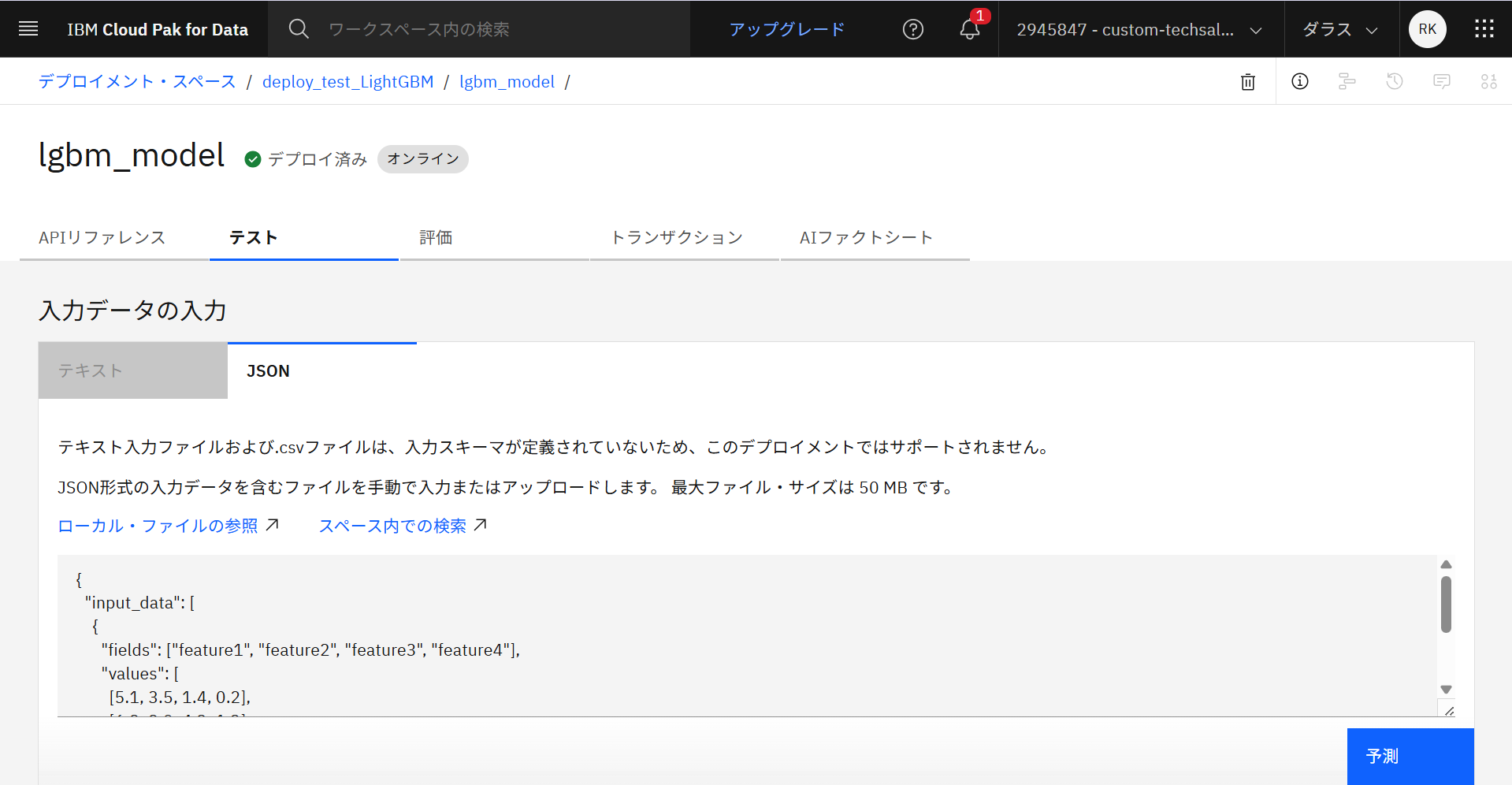Open the lineage diagram icon

[1347, 81]
